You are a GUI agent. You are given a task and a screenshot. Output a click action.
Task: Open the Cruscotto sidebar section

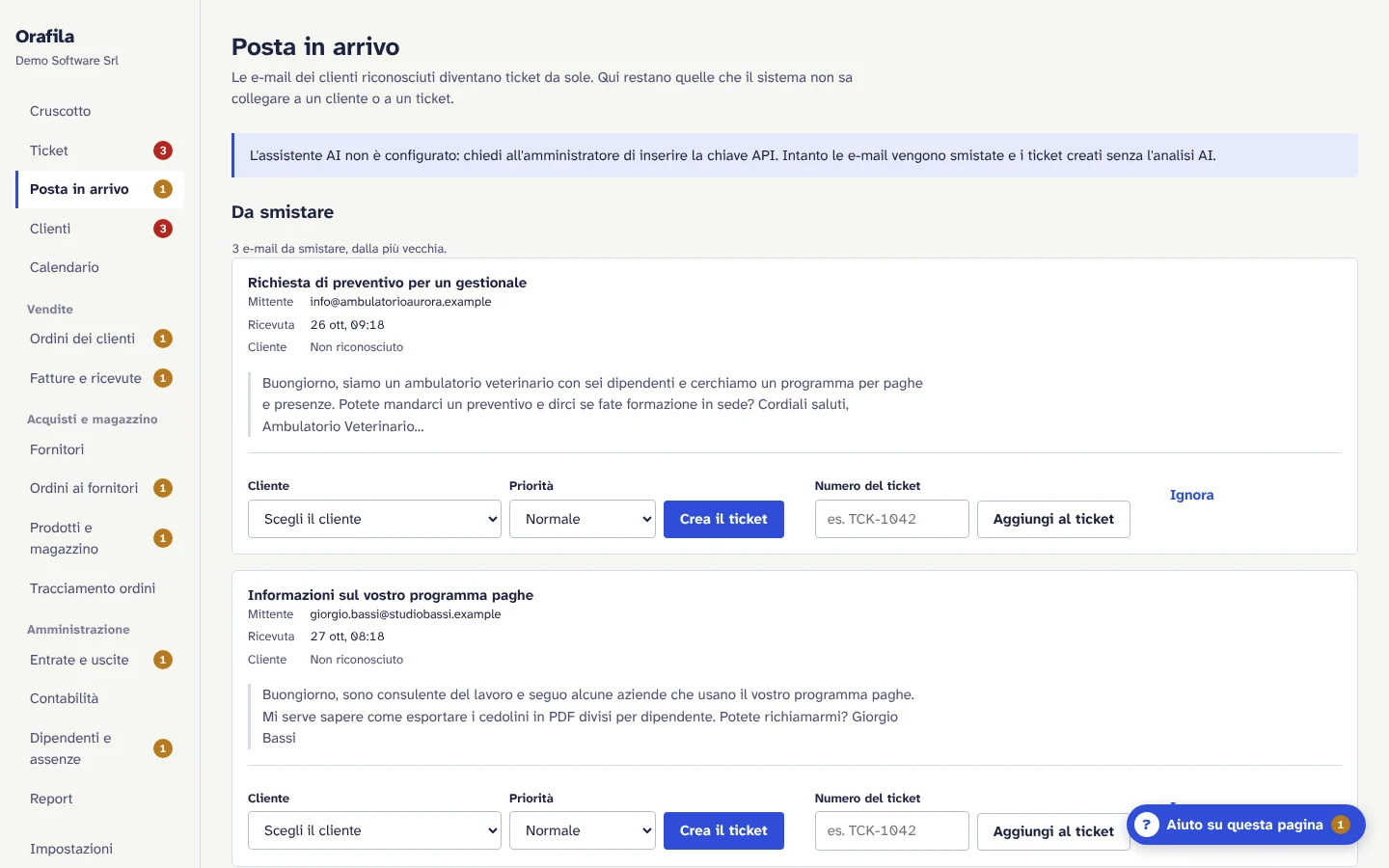click(x=99, y=111)
